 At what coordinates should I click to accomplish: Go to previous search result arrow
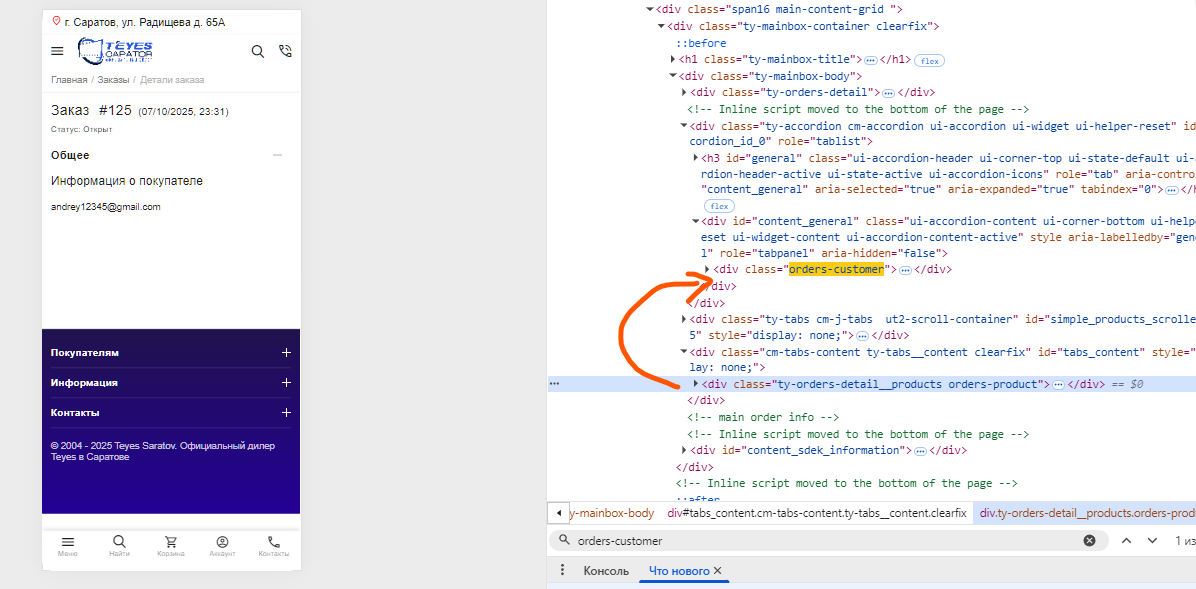(x=1126, y=540)
